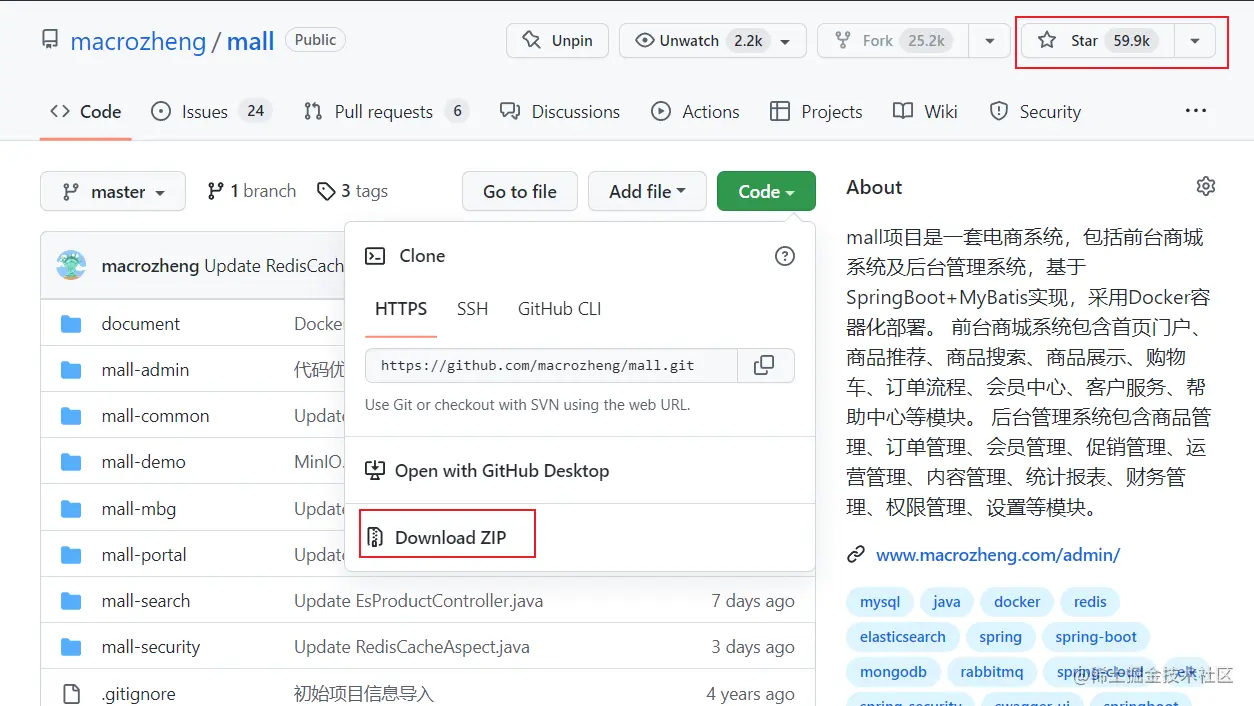Unpin the repository

click(x=557, y=41)
